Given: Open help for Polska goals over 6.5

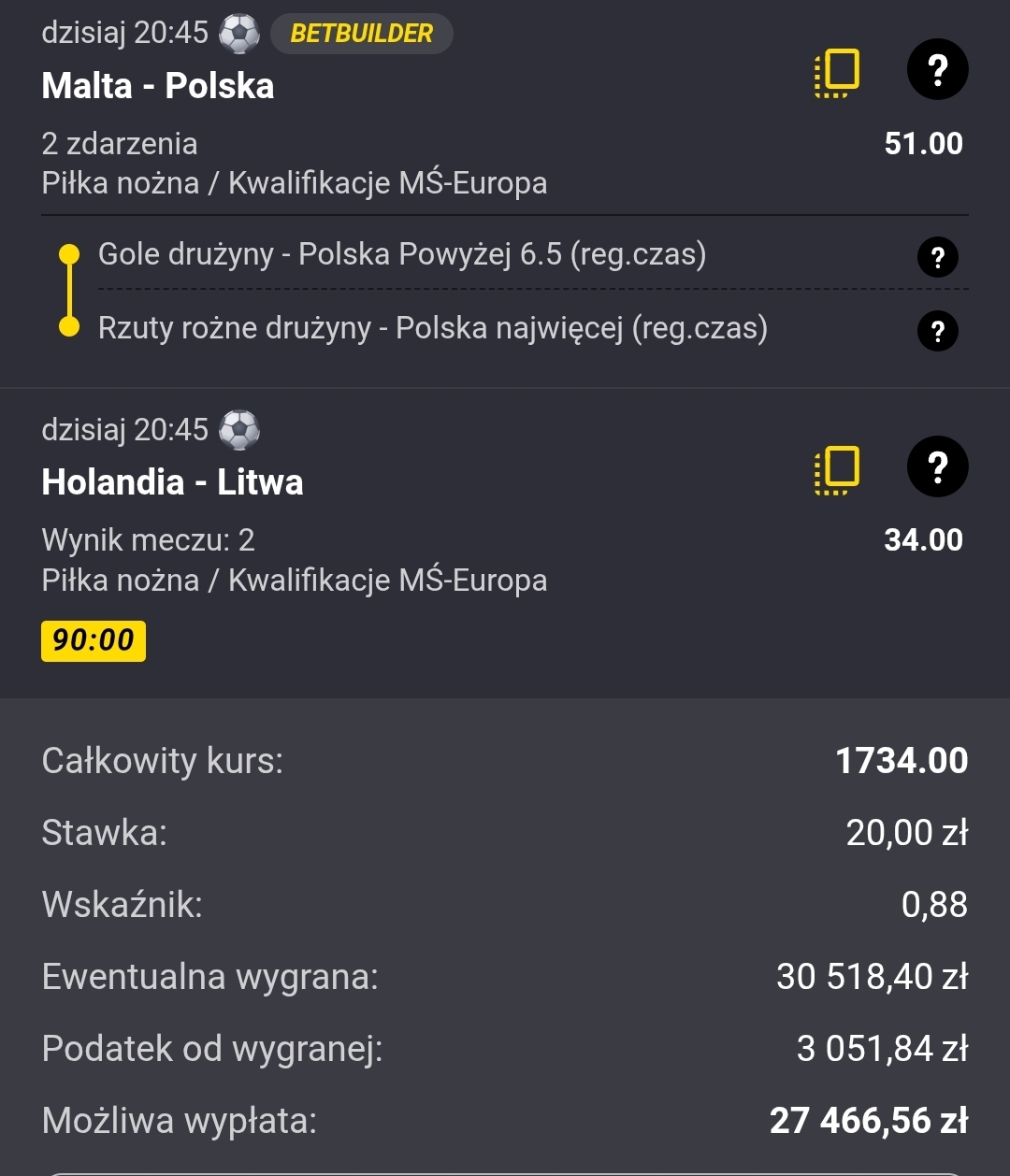Looking at the screenshot, I should tap(937, 257).
